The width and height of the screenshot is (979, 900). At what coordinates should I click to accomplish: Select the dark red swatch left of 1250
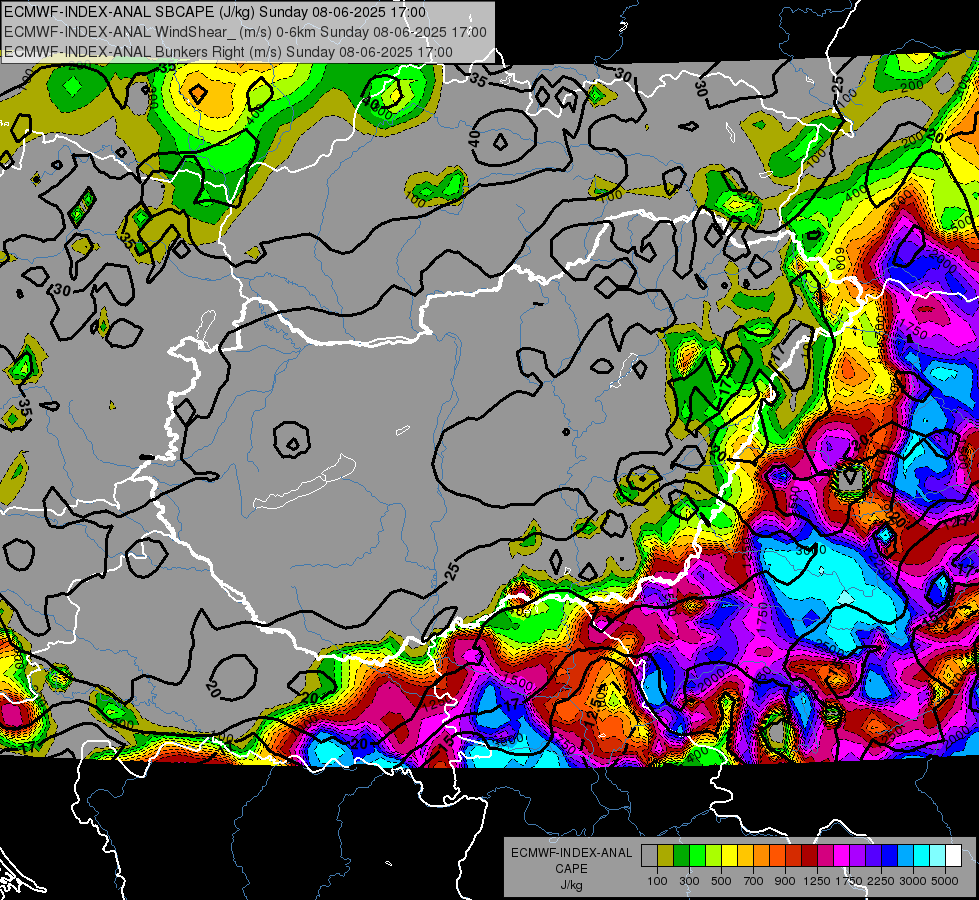pyautogui.click(x=809, y=856)
